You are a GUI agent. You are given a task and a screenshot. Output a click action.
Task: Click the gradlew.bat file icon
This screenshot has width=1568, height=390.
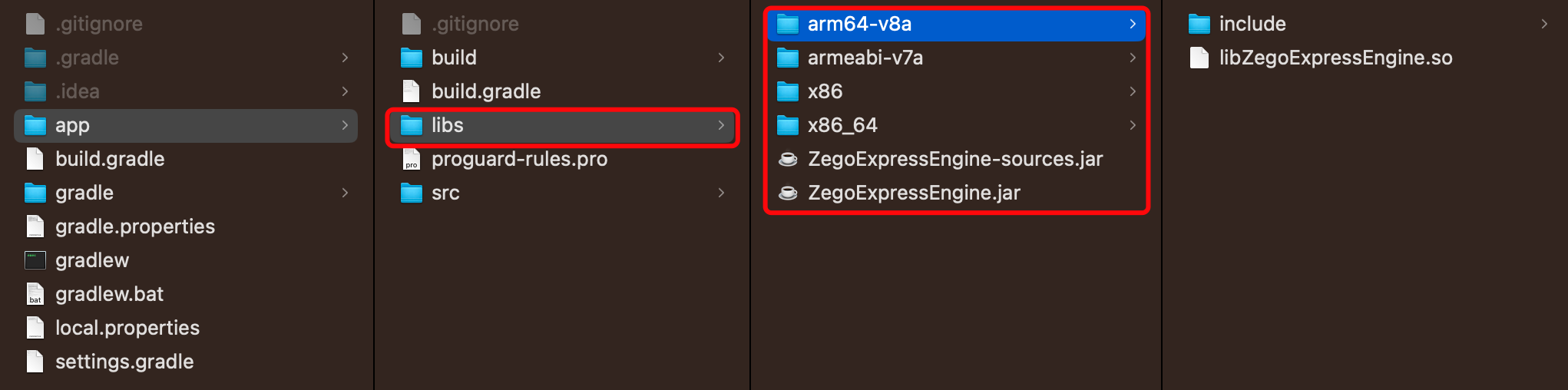(35, 294)
